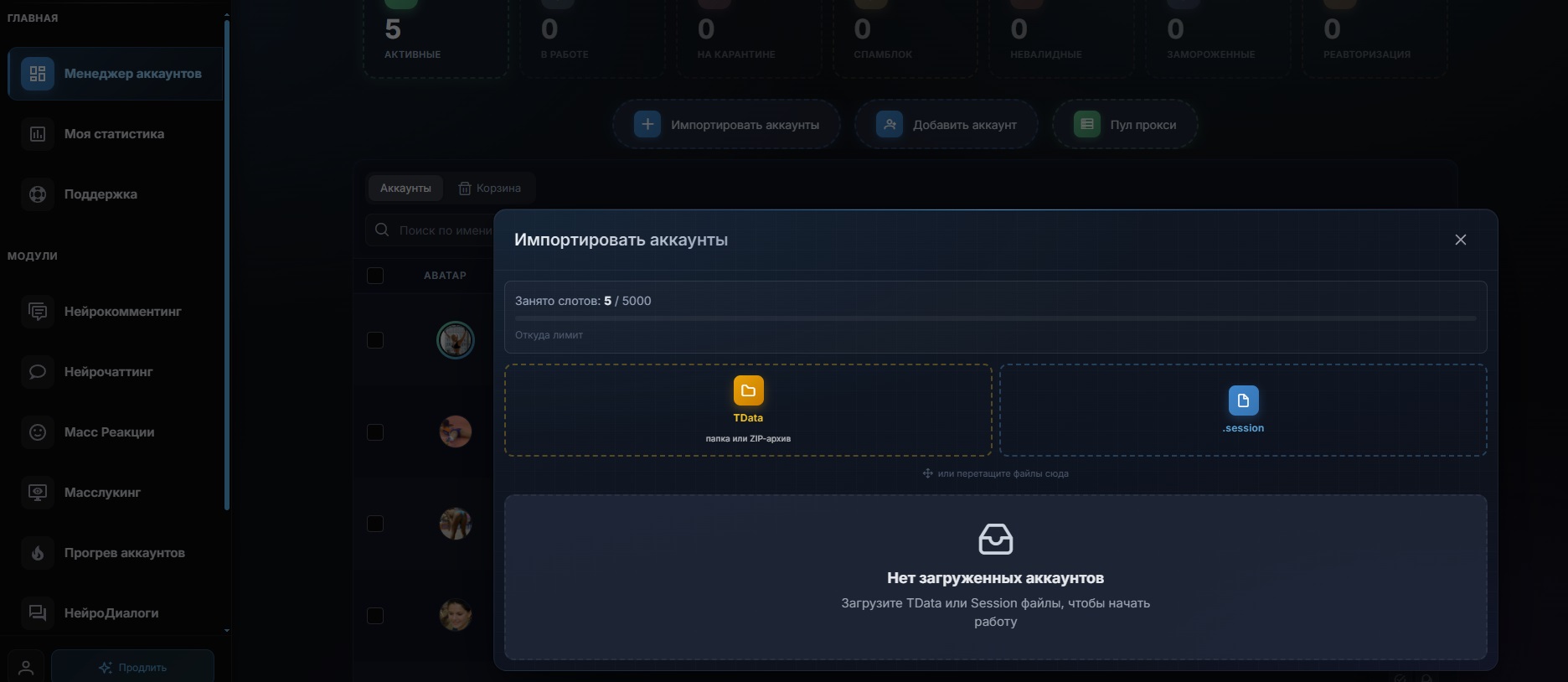Click the sidebar scroll-down arrow

click(x=227, y=630)
